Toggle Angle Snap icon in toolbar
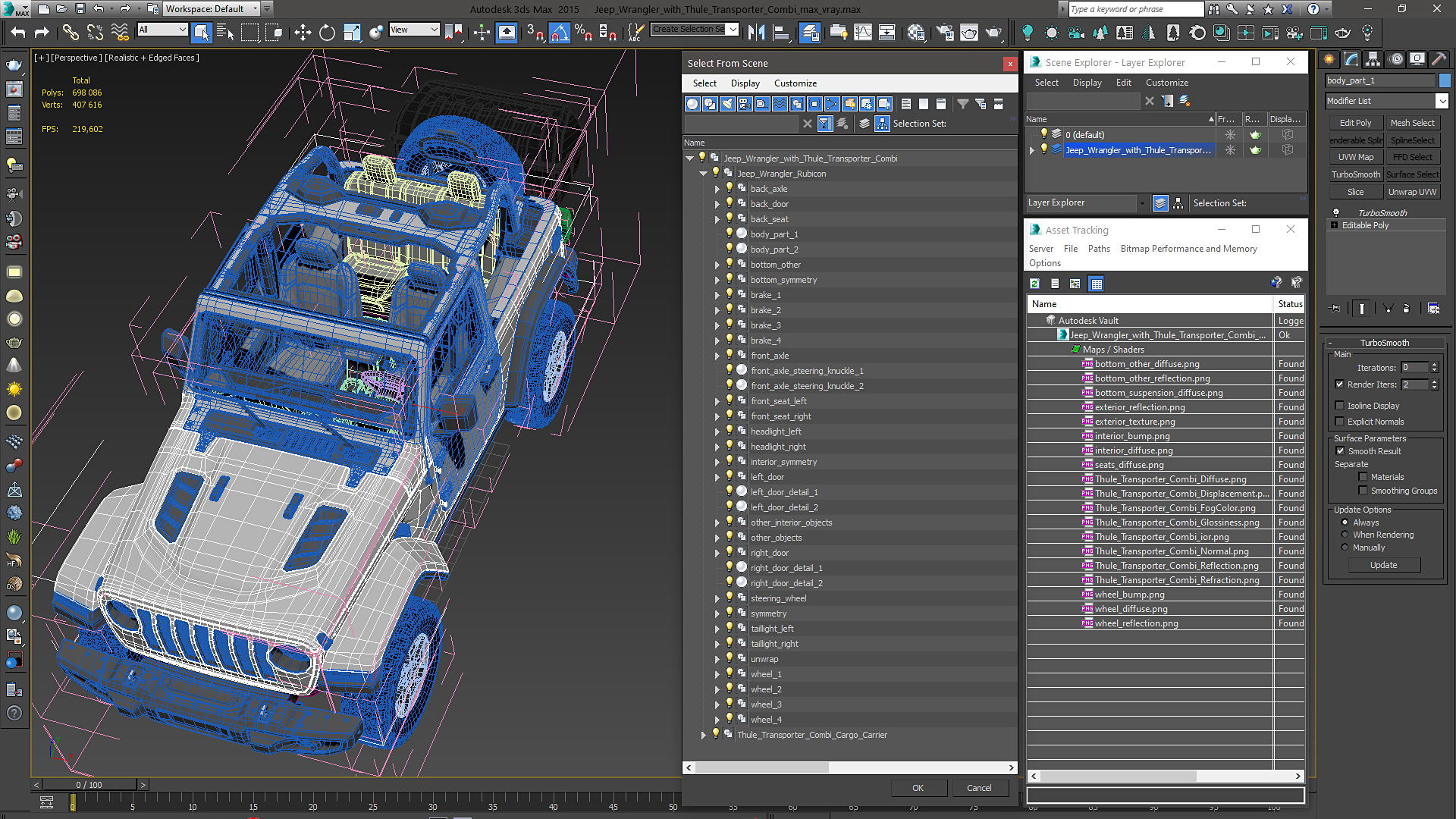 point(559,33)
